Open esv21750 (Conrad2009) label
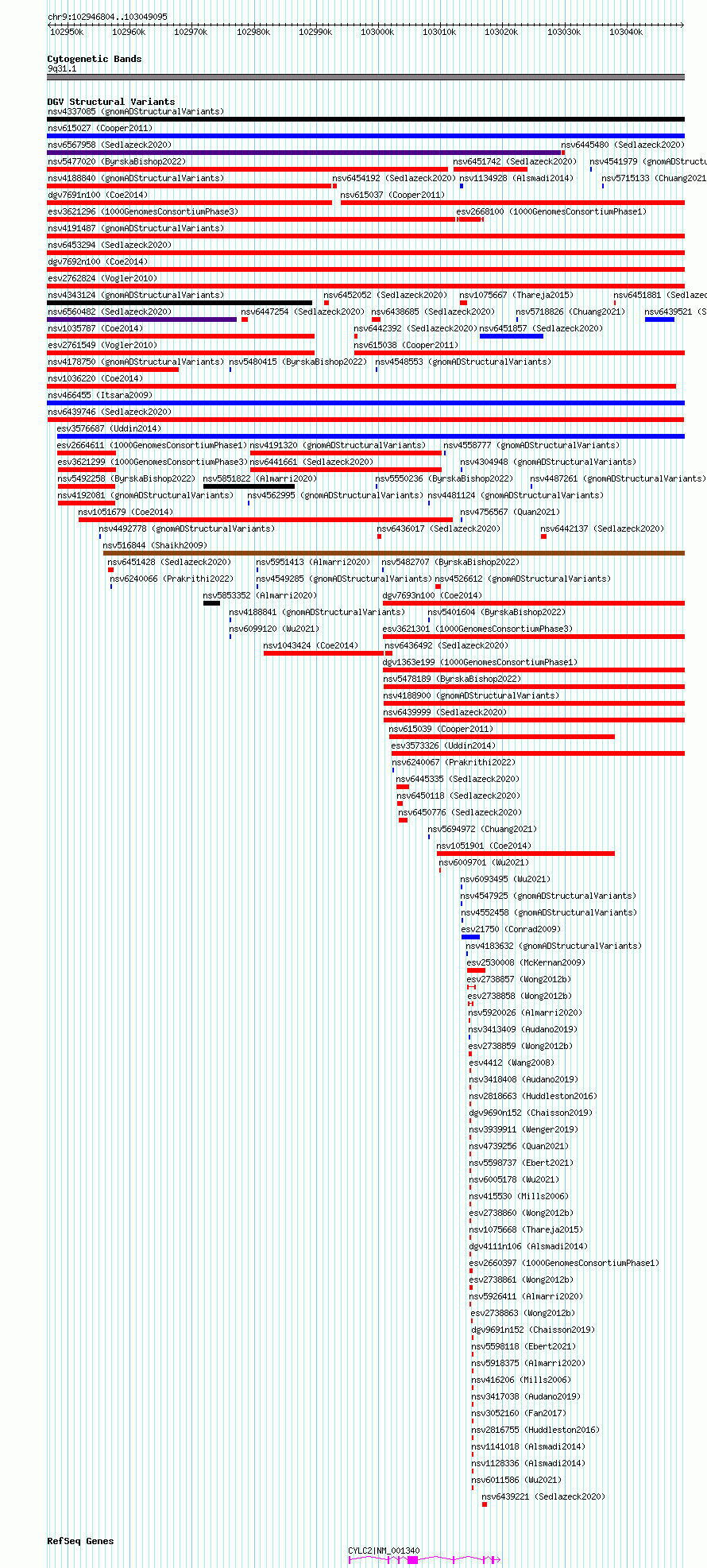This screenshot has width=707, height=1568. click(511, 929)
